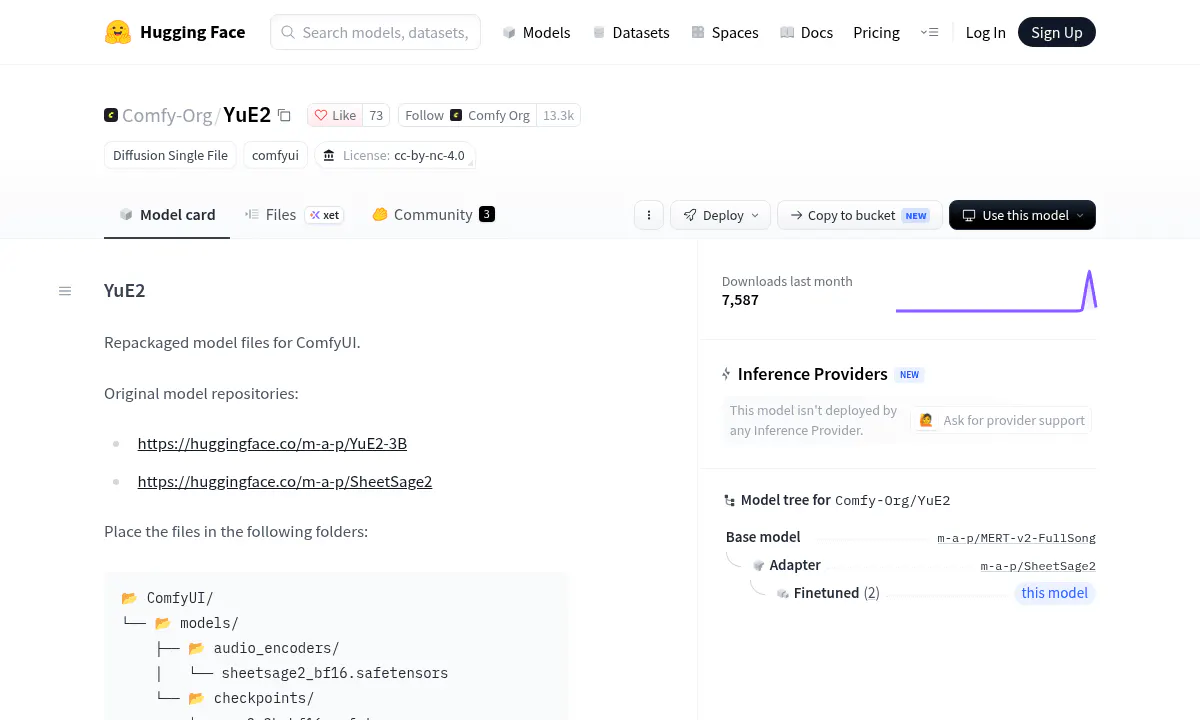
Task: Click the models/ folder icon in code block
Action: (x=163, y=623)
